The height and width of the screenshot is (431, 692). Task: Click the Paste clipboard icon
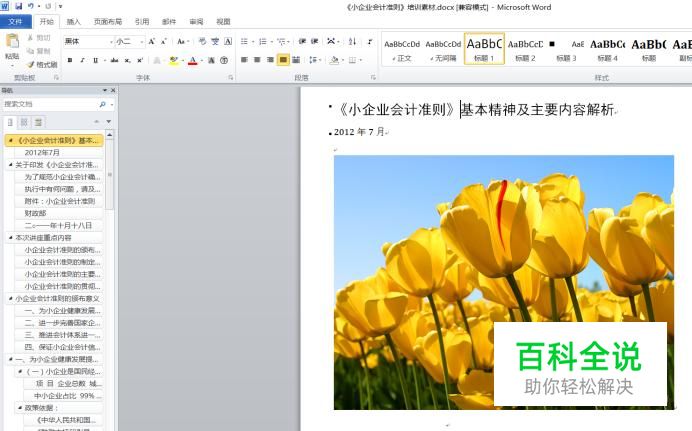coord(12,42)
